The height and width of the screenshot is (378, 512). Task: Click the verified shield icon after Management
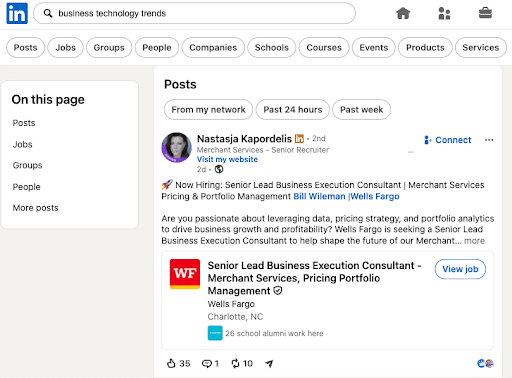tap(278, 291)
